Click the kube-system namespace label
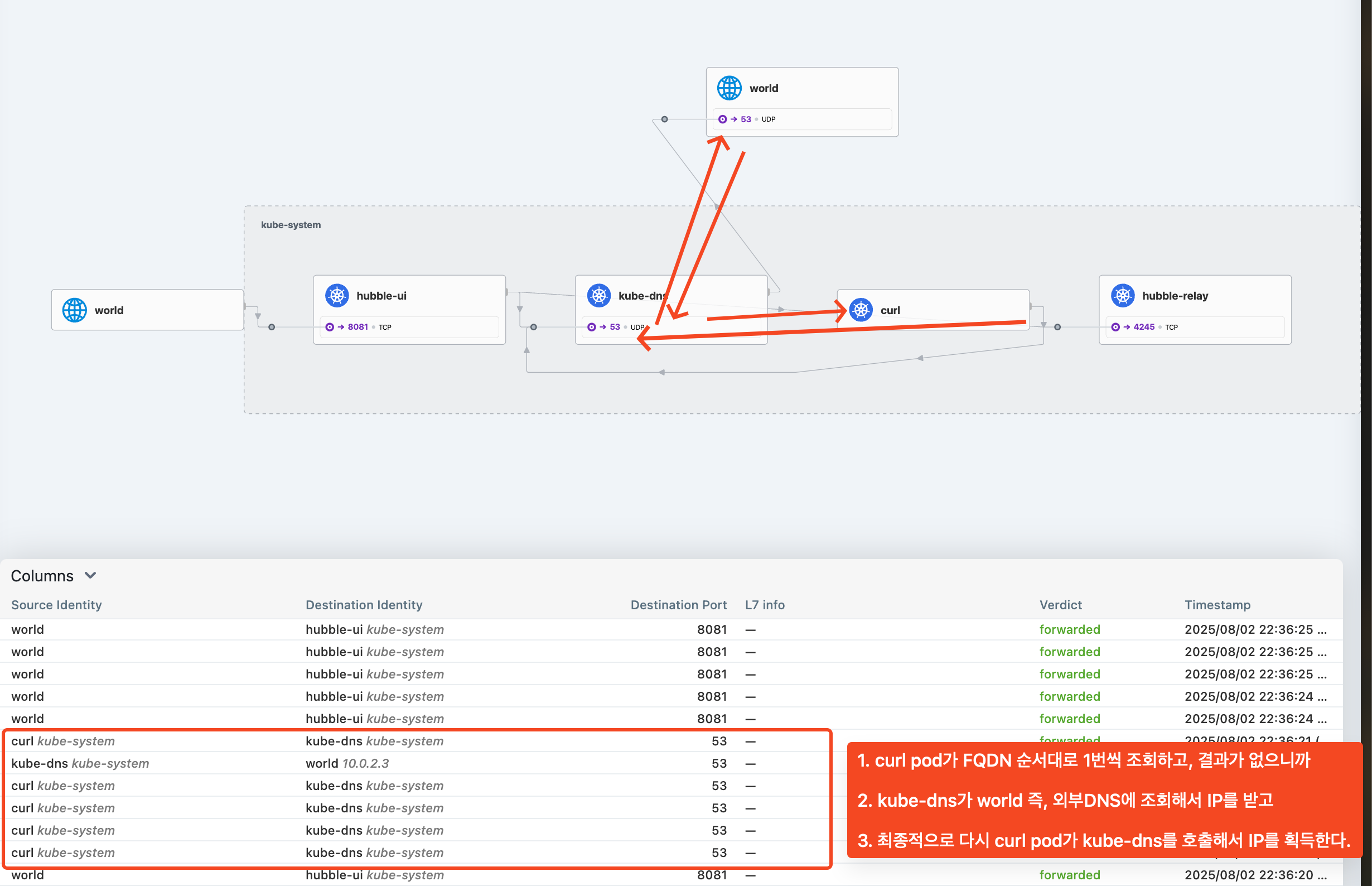This screenshot has width=1372, height=886. 291,225
